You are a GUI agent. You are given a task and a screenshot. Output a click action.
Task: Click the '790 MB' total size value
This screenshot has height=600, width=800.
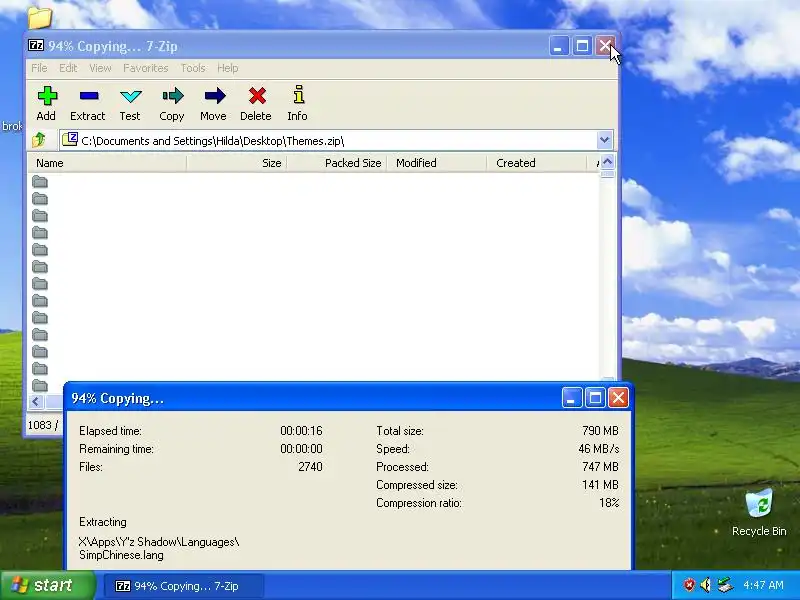click(600, 431)
